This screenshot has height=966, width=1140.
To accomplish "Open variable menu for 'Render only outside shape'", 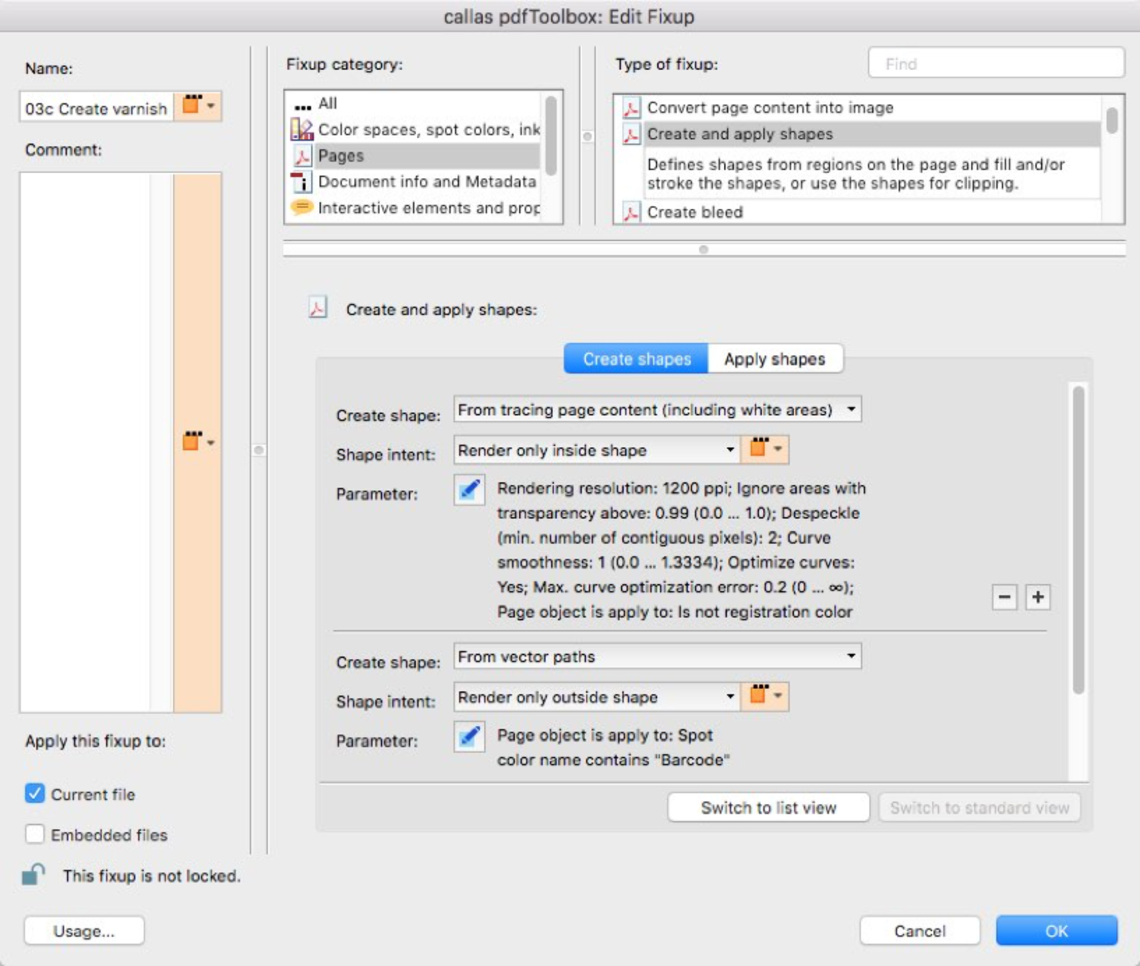I will click(765, 696).
